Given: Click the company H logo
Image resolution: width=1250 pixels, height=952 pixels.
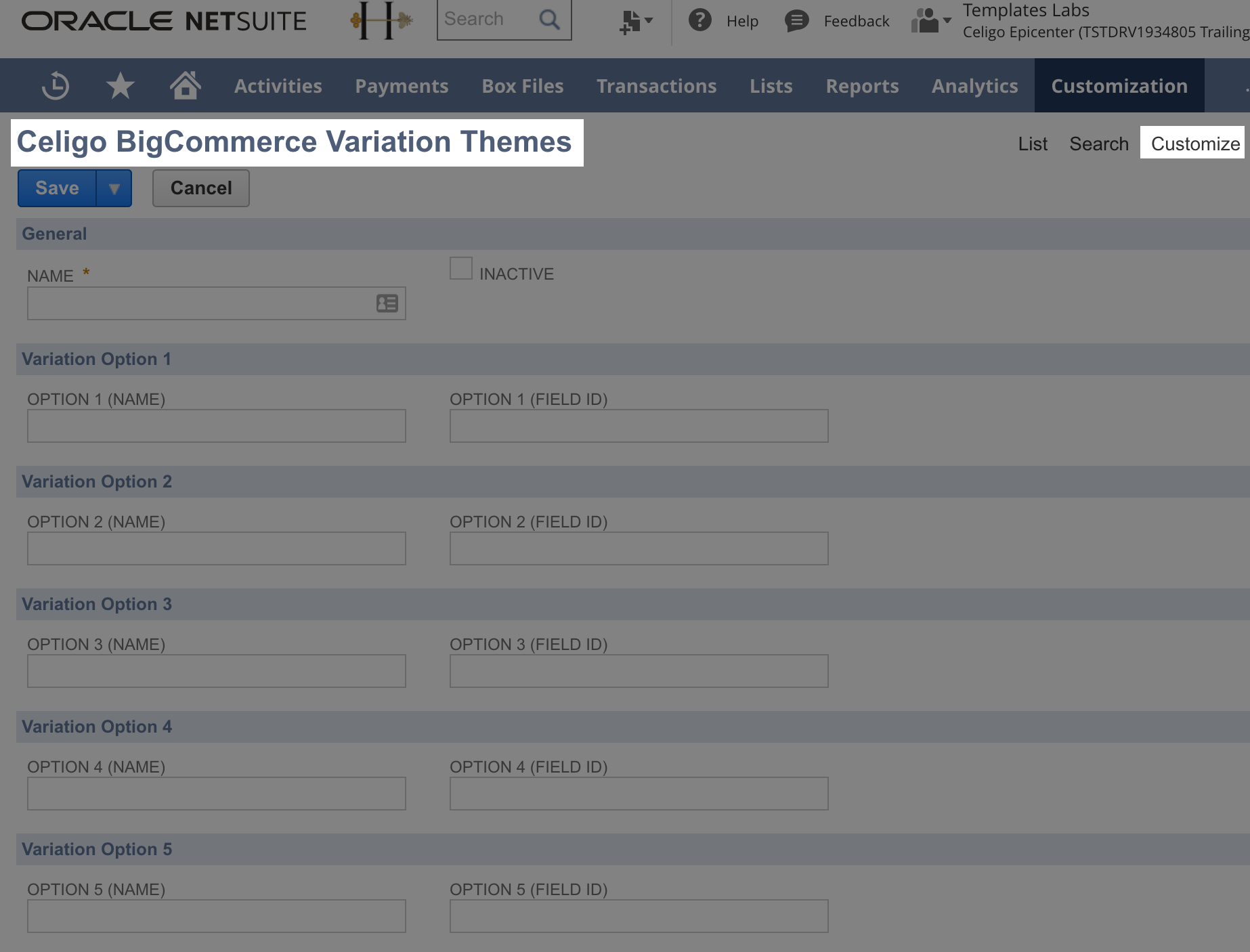Looking at the screenshot, I should (x=381, y=20).
